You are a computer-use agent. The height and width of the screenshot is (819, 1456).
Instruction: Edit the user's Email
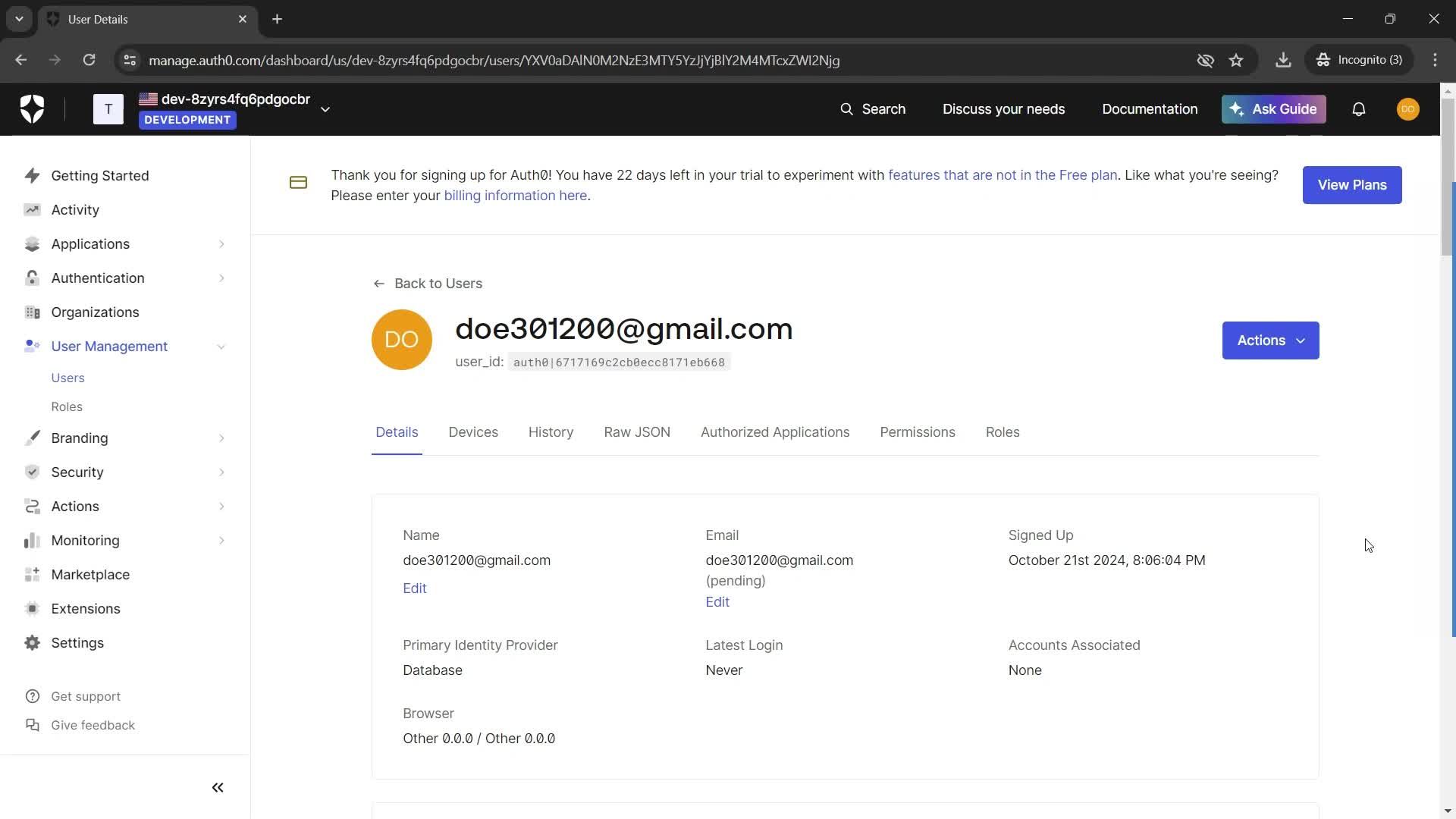click(717, 602)
